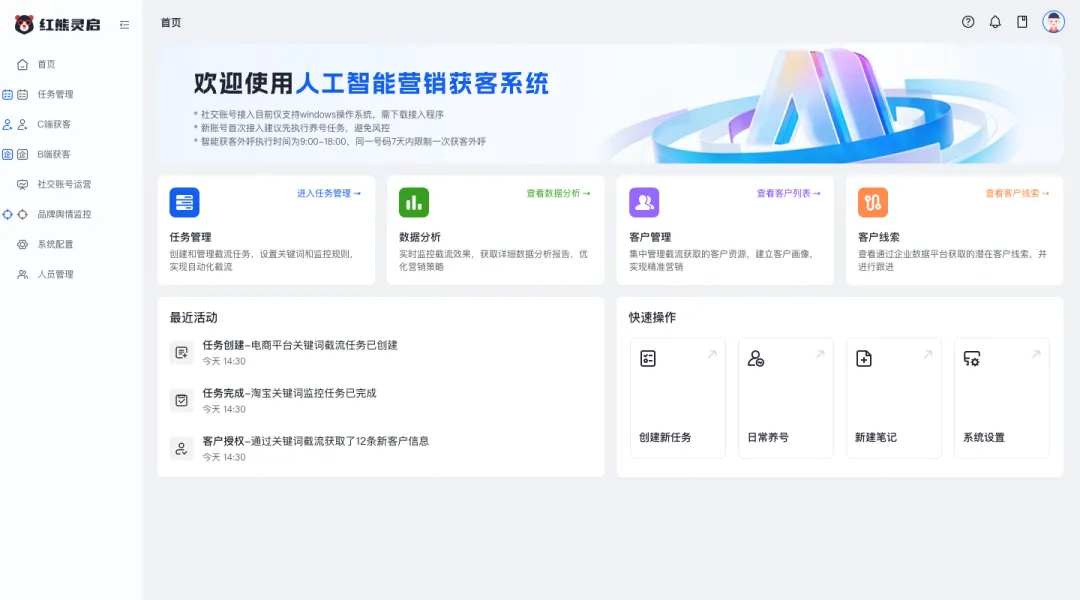Image resolution: width=1080 pixels, height=600 pixels.
Task: Click the 品牌舆情监控 target icon
Action: 23,213
